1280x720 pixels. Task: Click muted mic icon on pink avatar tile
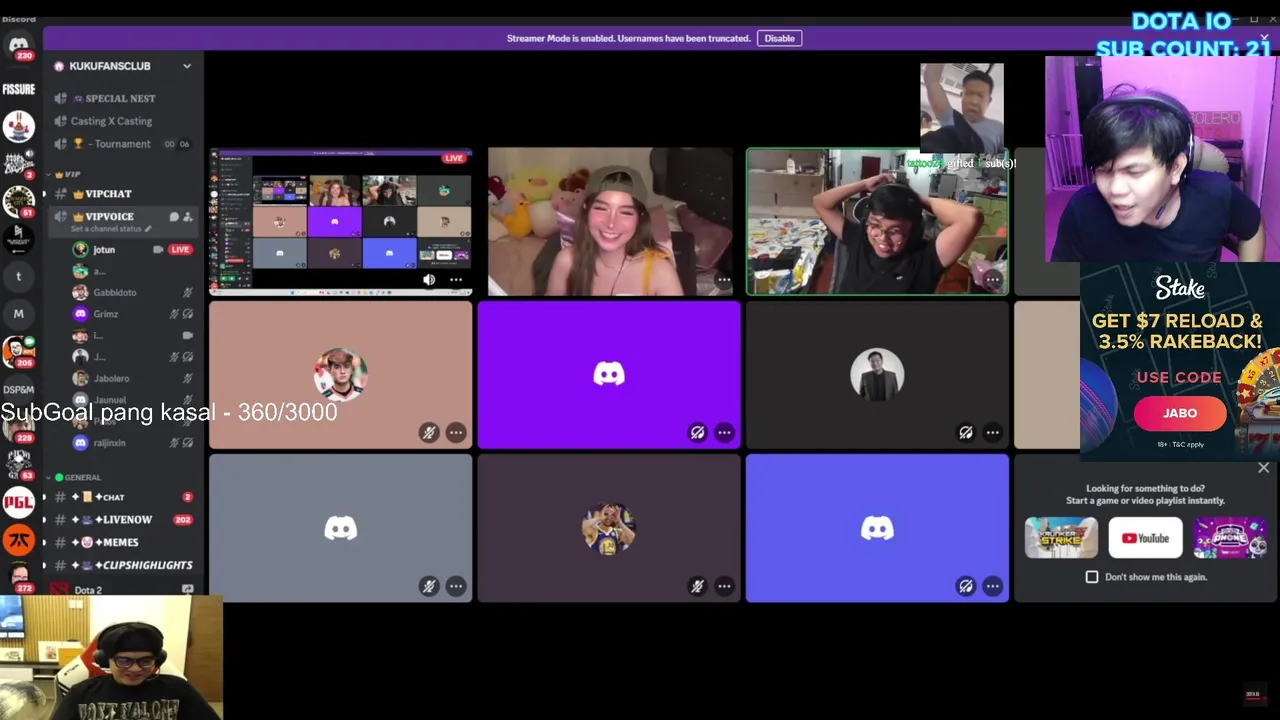429,433
